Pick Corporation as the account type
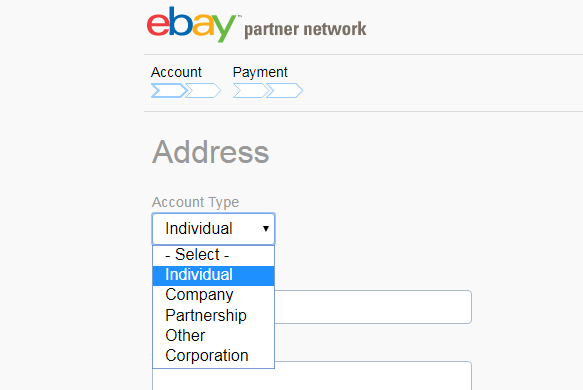 coord(213,356)
